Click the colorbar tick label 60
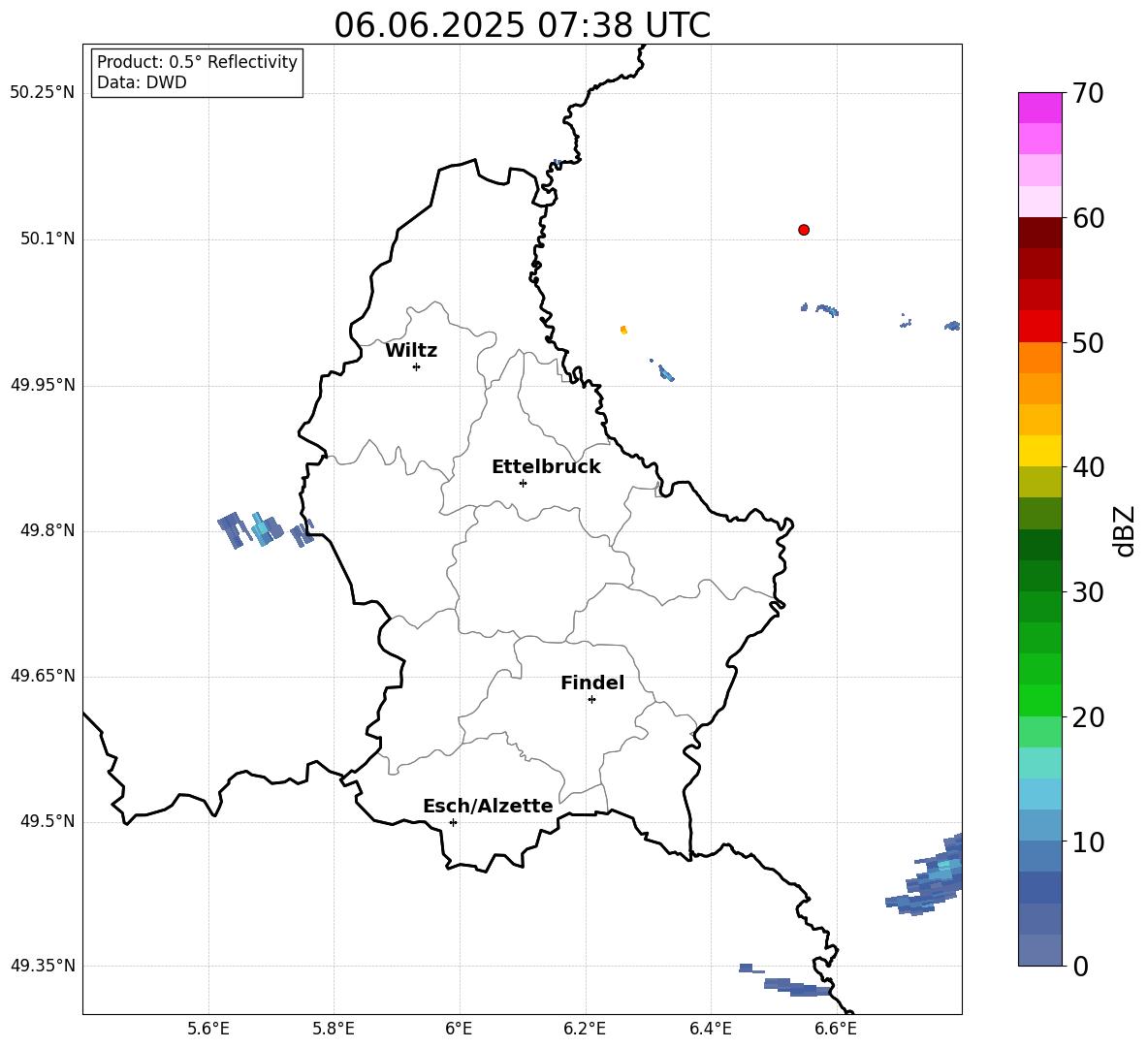Viewport: 1148px width, 1048px height. pos(1088,218)
